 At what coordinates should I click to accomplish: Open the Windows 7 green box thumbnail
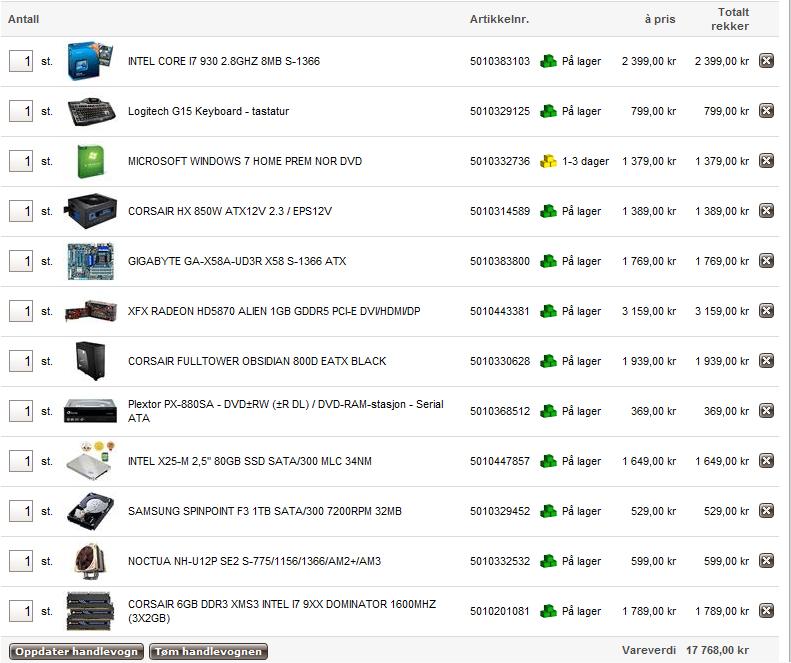click(x=91, y=161)
